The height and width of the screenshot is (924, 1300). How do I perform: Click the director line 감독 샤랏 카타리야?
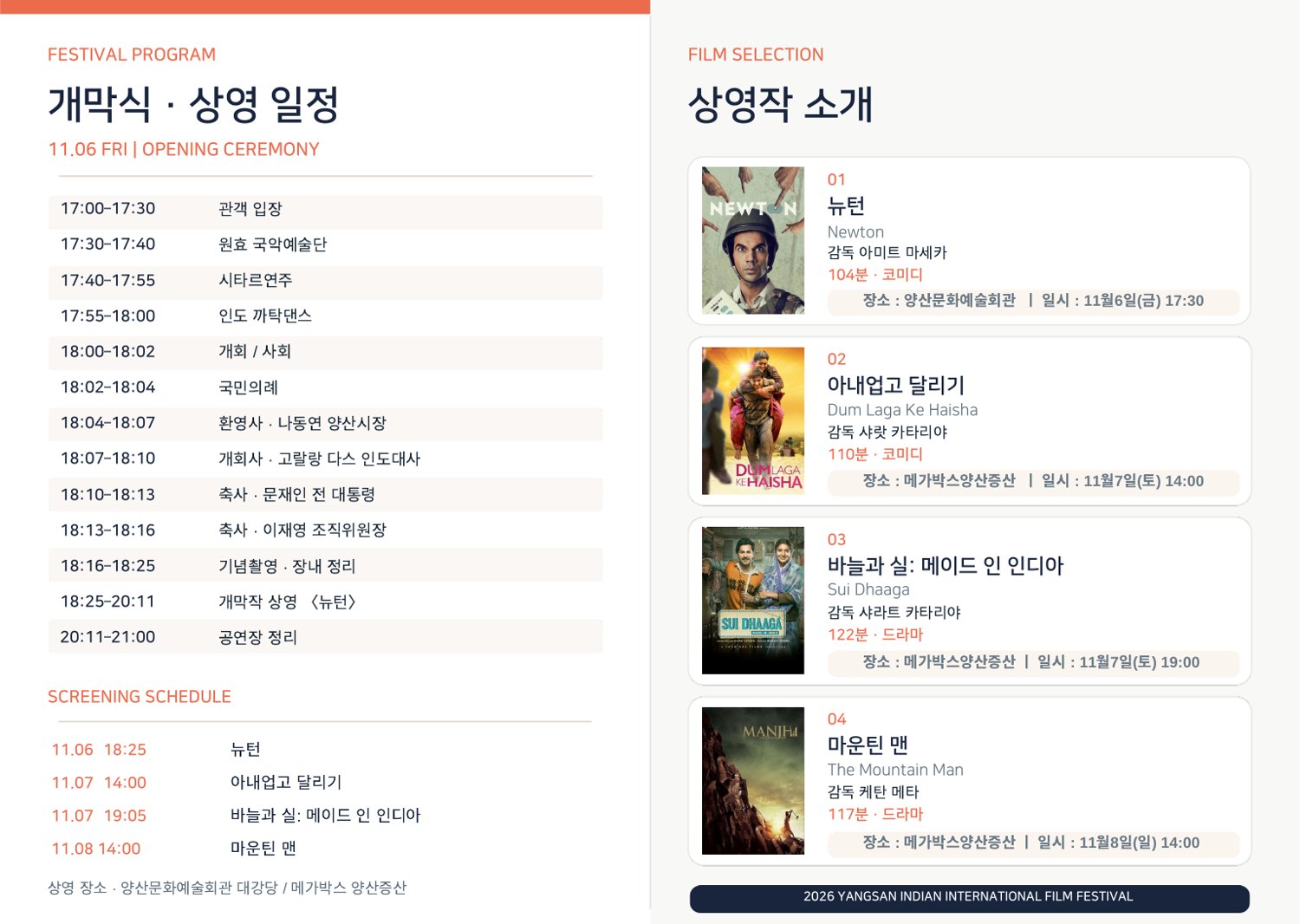point(887,432)
